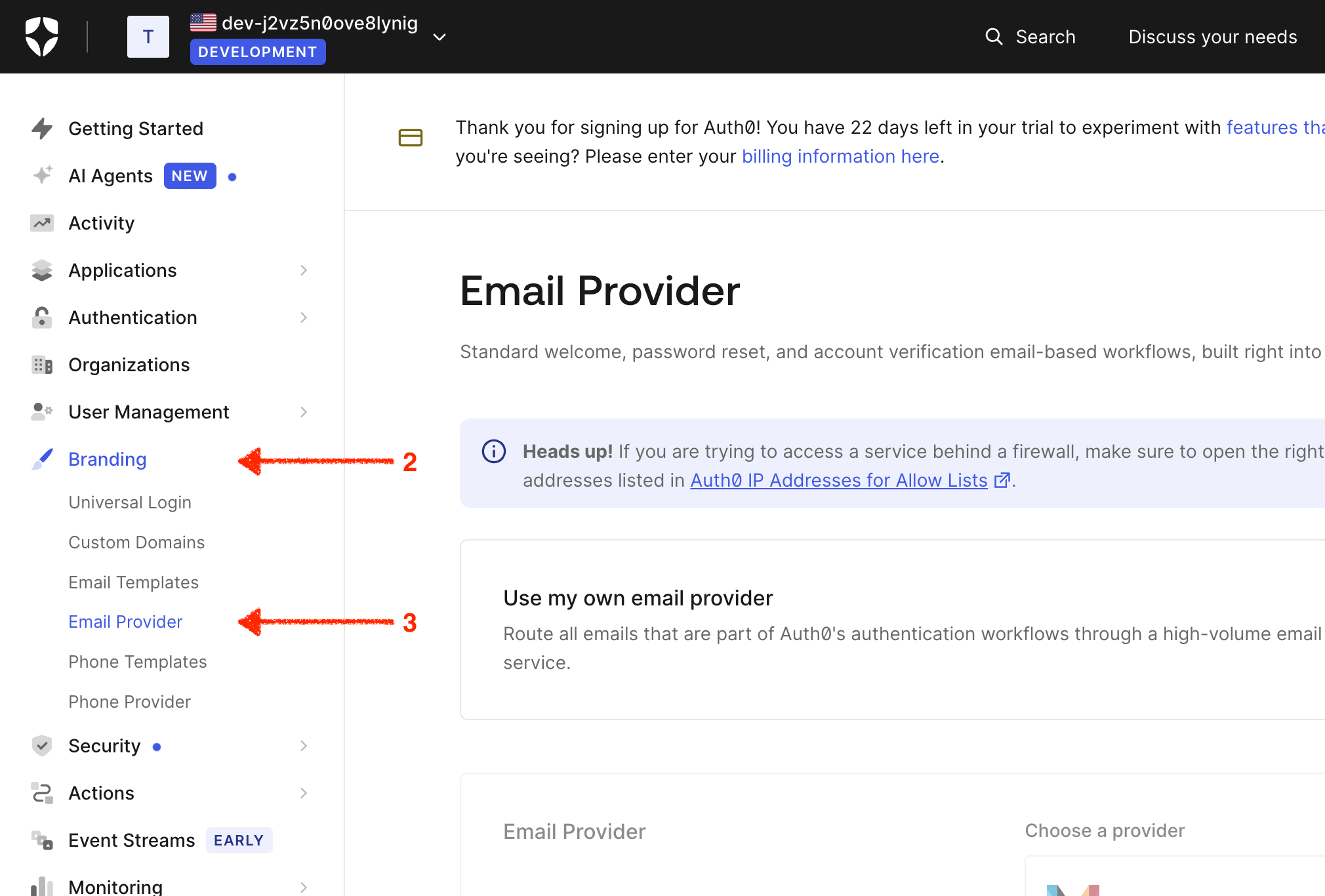Click the search magnifier icon

point(994,37)
